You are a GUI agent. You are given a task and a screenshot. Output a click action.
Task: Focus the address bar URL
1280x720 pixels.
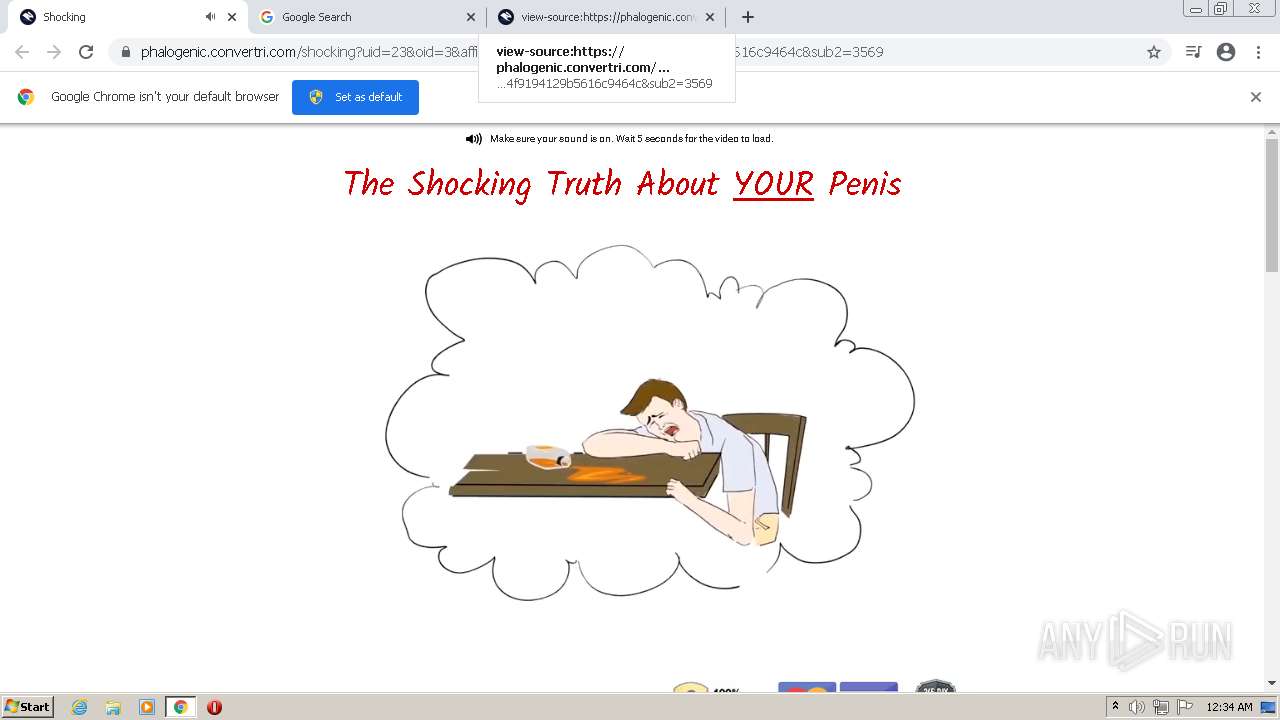640,52
